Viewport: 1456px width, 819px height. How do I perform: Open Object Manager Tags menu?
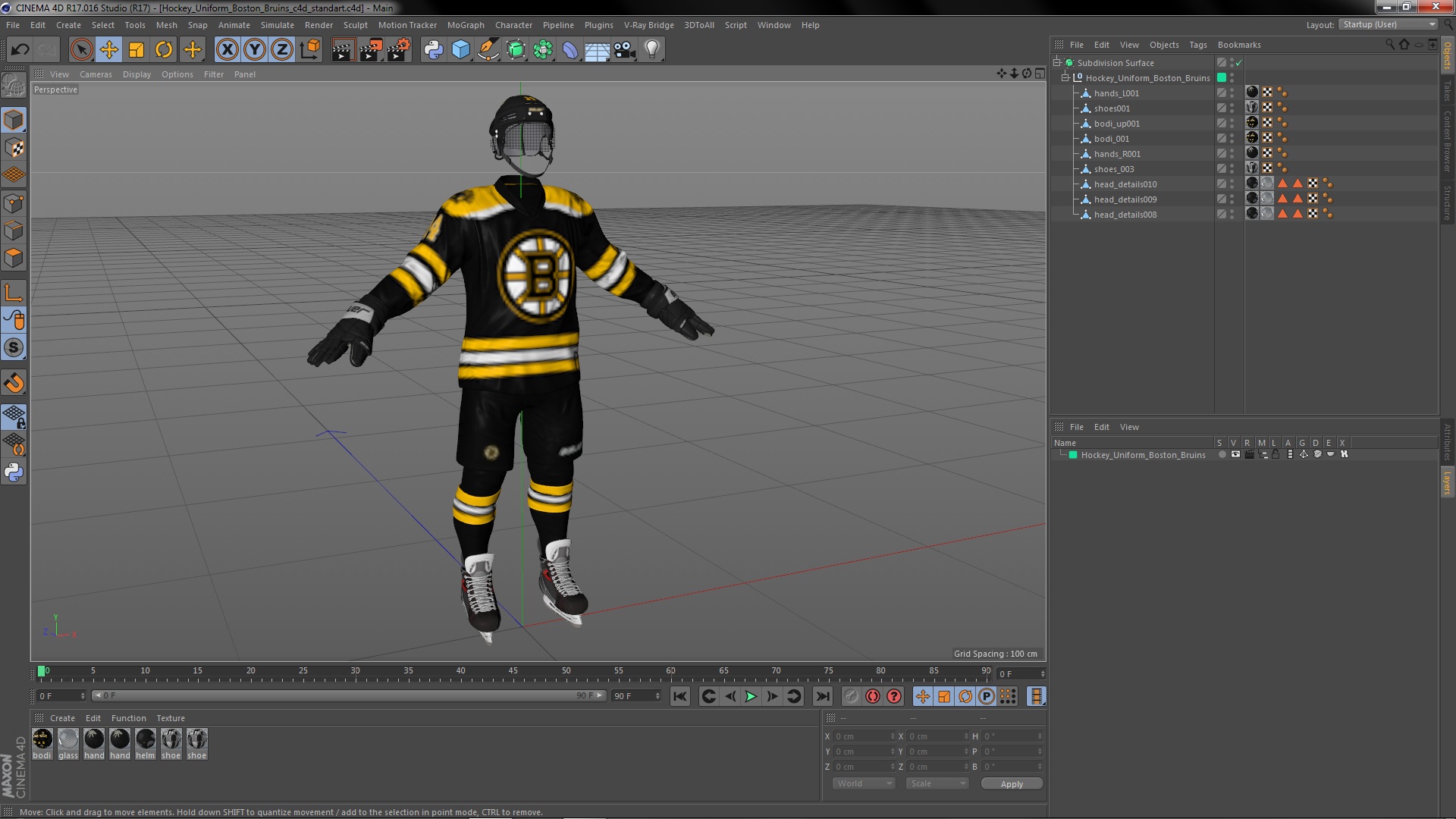tap(1197, 45)
